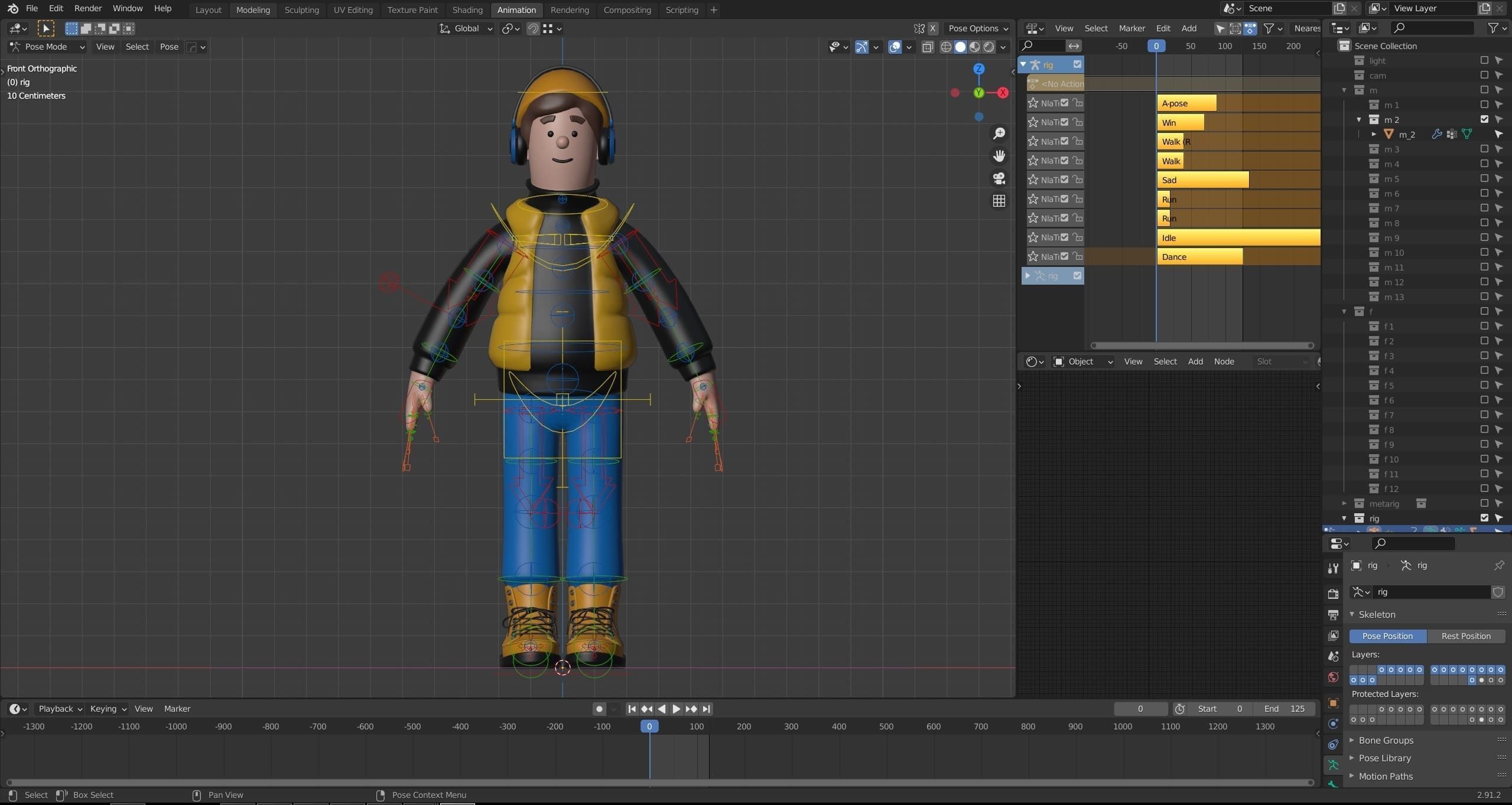Click the Rest Position button
The image size is (1512, 805).
tap(1466, 636)
